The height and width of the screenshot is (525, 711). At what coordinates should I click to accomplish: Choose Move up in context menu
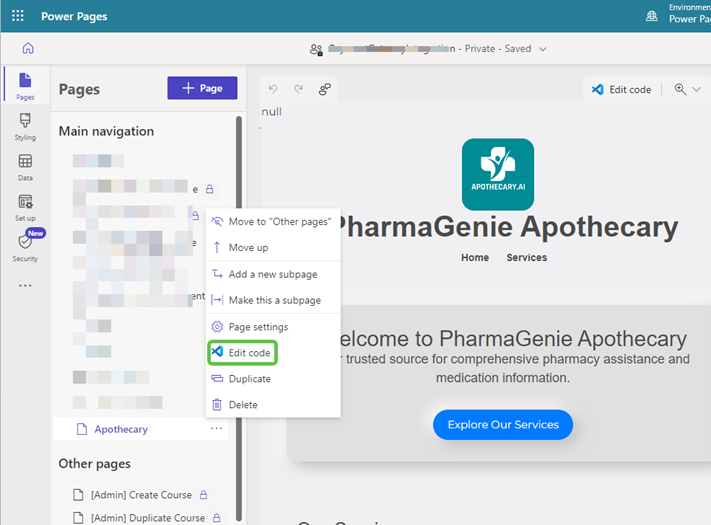click(x=273, y=248)
